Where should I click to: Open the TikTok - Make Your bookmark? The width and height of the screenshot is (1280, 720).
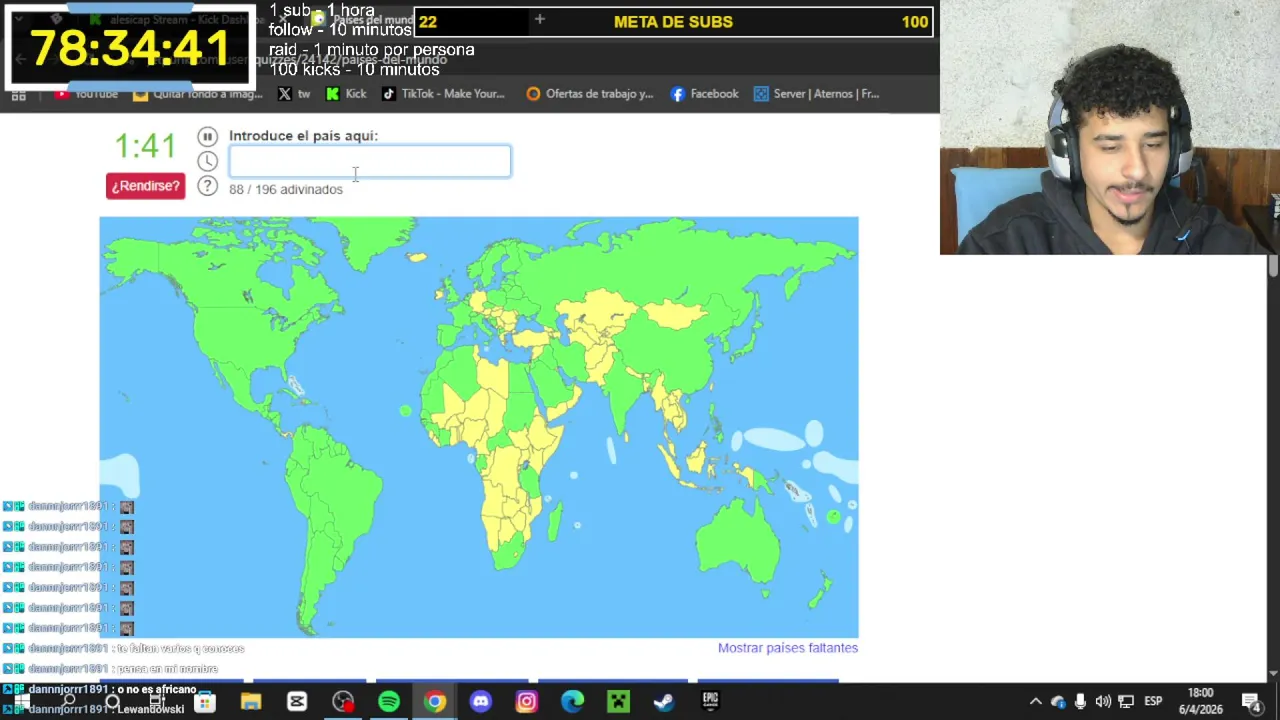coord(443,94)
